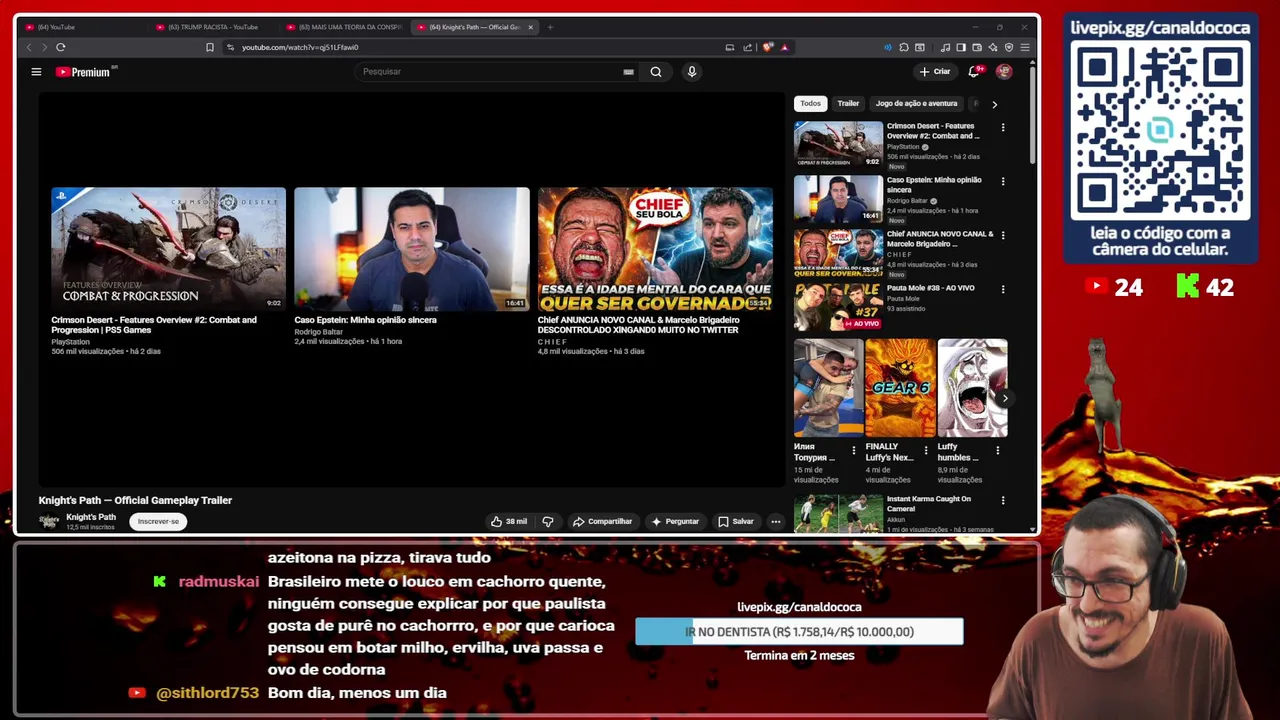Bookmark this page with bookmark icon

tap(209, 47)
